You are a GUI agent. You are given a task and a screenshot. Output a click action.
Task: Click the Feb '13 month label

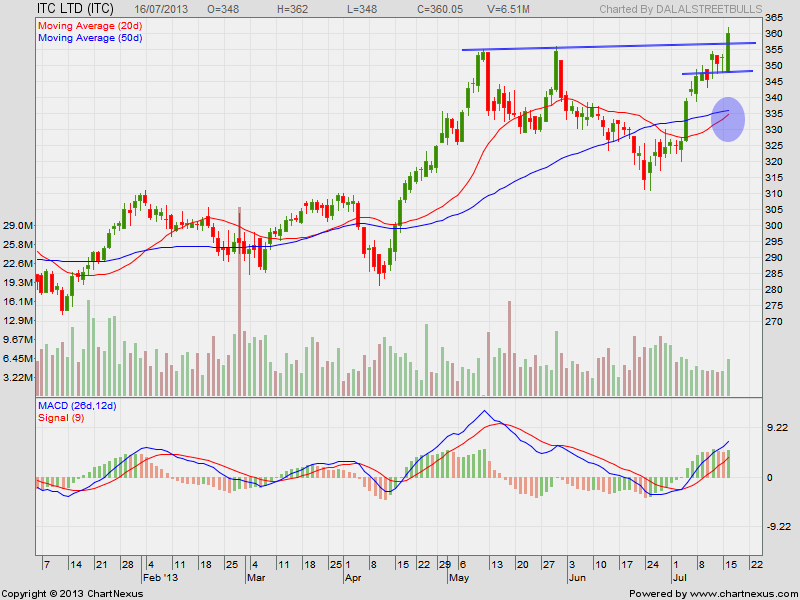pyautogui.click(x=159, y=578)
